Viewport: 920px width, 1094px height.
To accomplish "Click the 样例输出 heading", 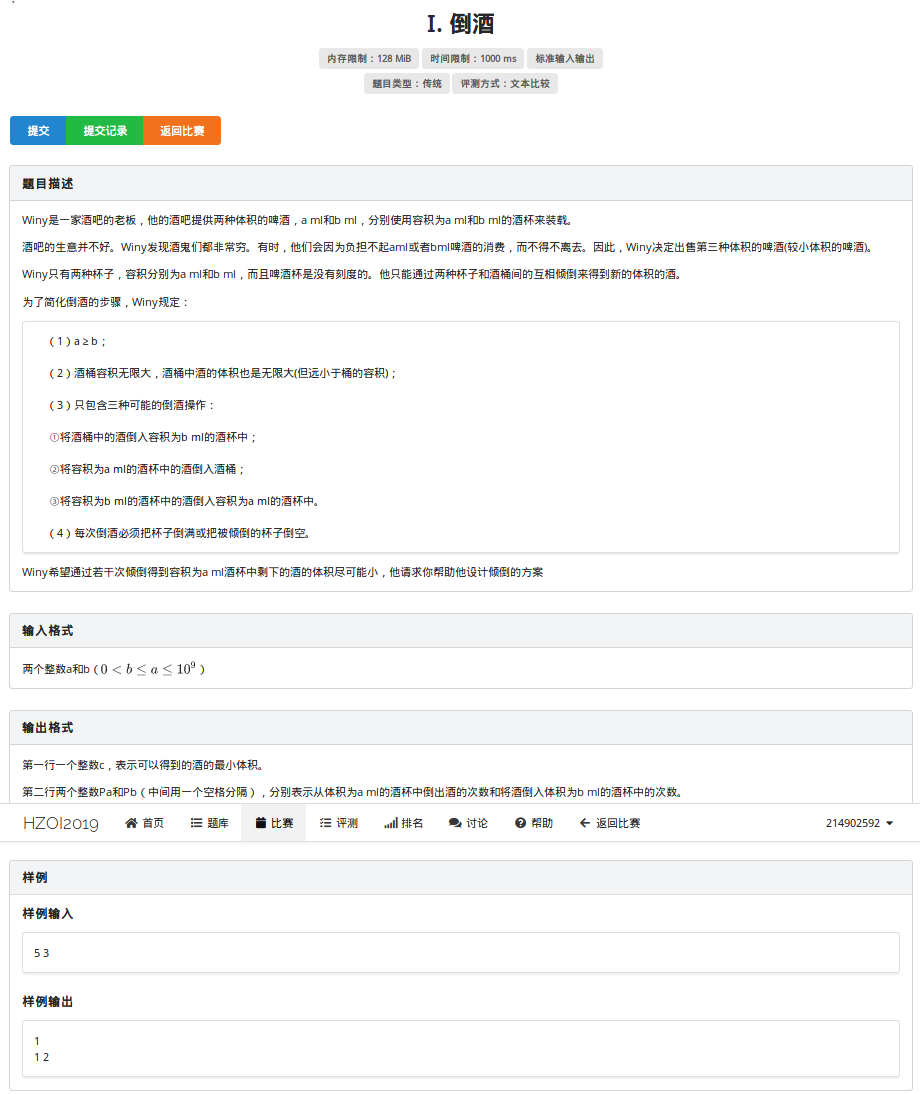I will coord(47,1002).
